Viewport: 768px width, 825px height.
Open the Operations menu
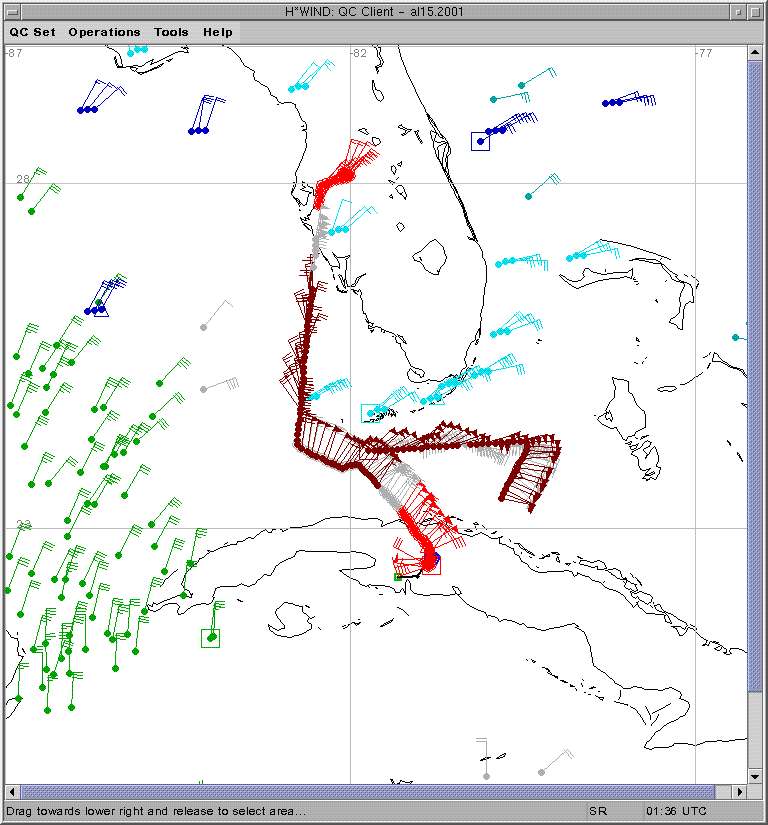point(104,32)
